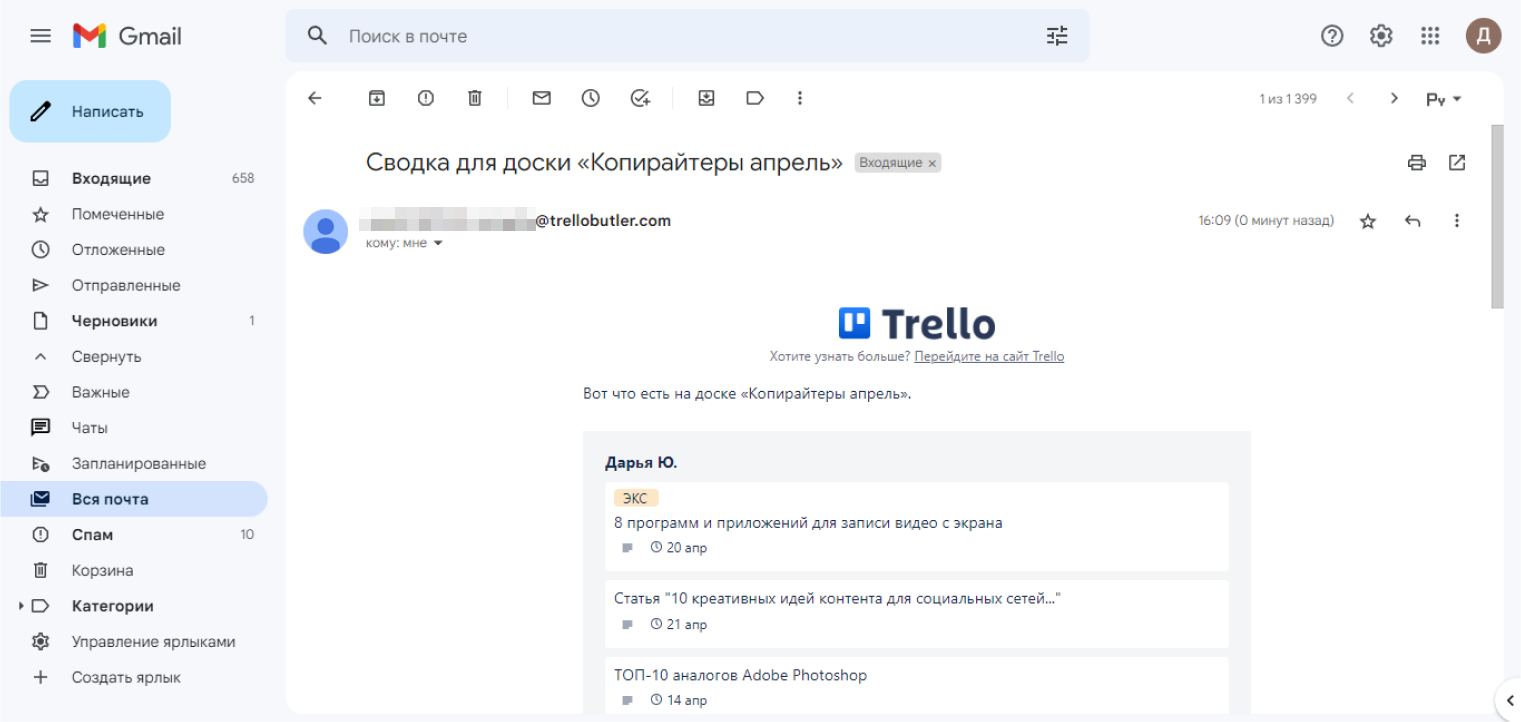Click sender address «@trellobutler.com»
The height and width of the screenshot is (722, 1521).
click(603, 221)
